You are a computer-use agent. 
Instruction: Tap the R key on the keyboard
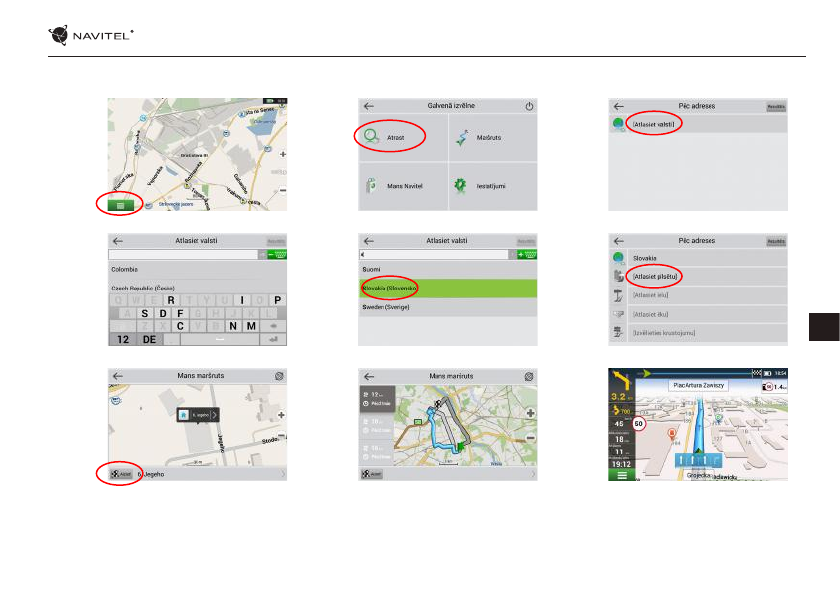point(171,300)
